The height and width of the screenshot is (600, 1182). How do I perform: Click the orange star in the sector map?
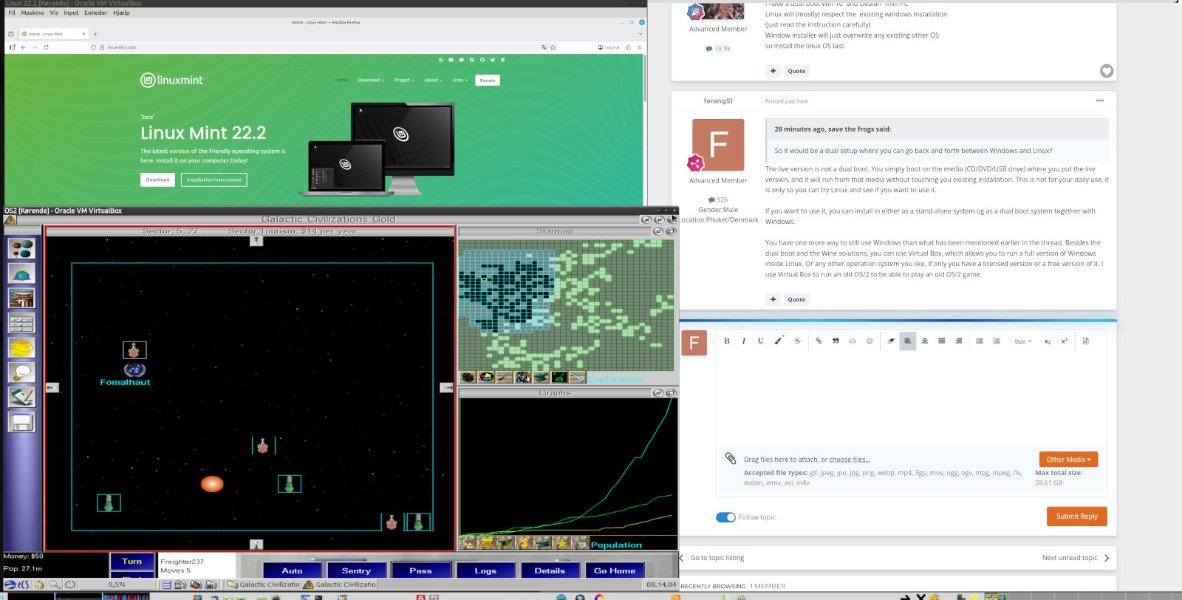211,484
